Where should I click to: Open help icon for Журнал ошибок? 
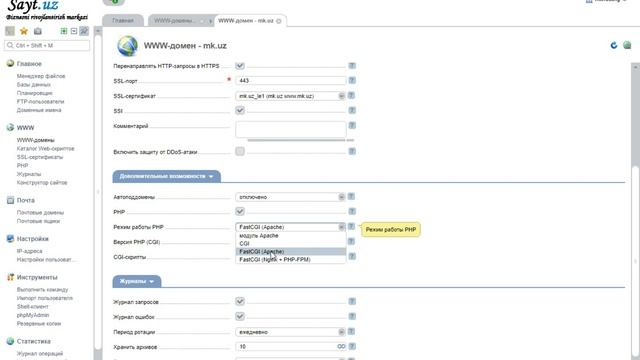point(352,317)
